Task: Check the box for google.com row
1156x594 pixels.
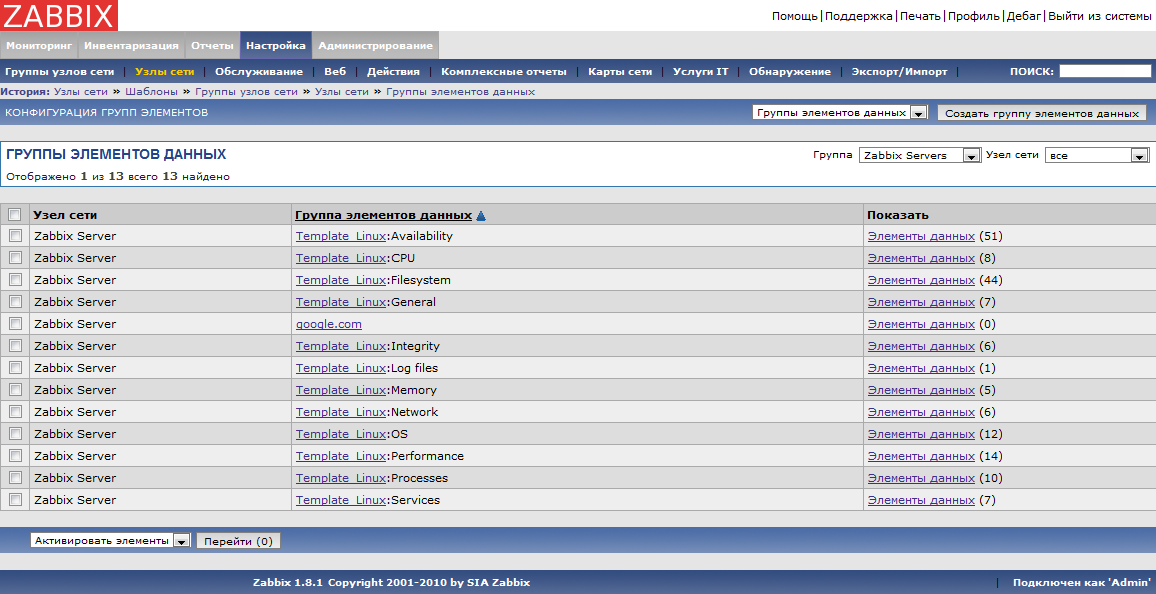Action: coord(15,324)
